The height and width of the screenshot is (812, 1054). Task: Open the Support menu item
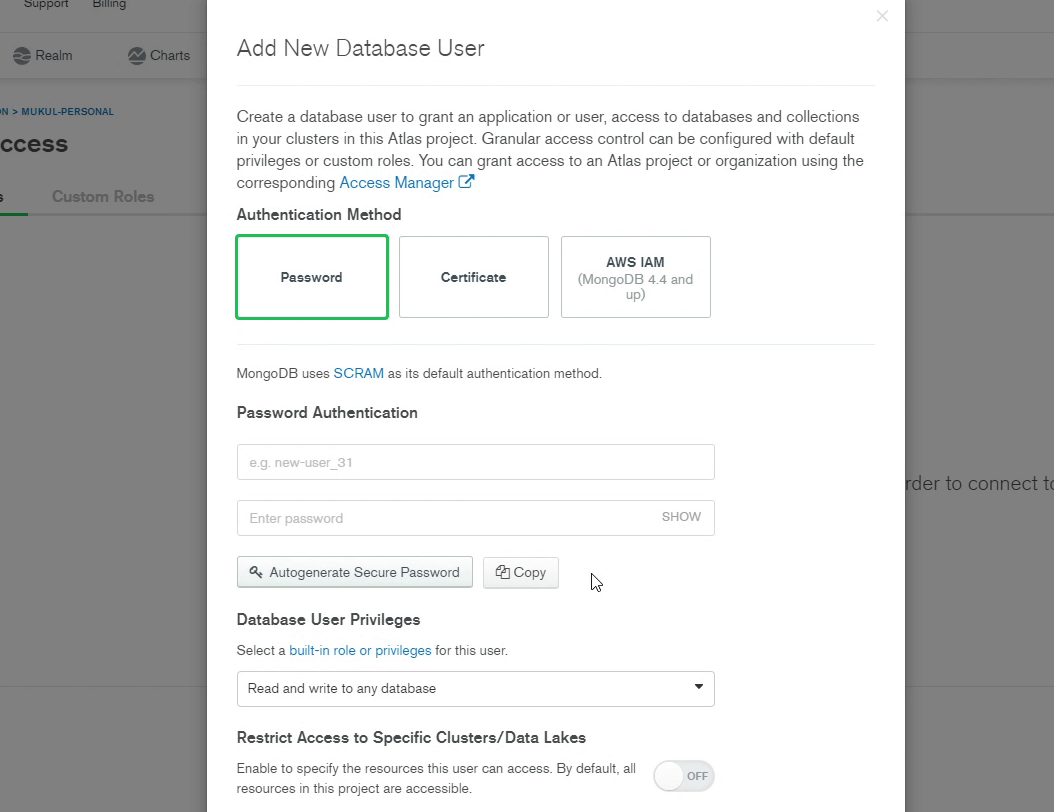click(x=46, y=5)
